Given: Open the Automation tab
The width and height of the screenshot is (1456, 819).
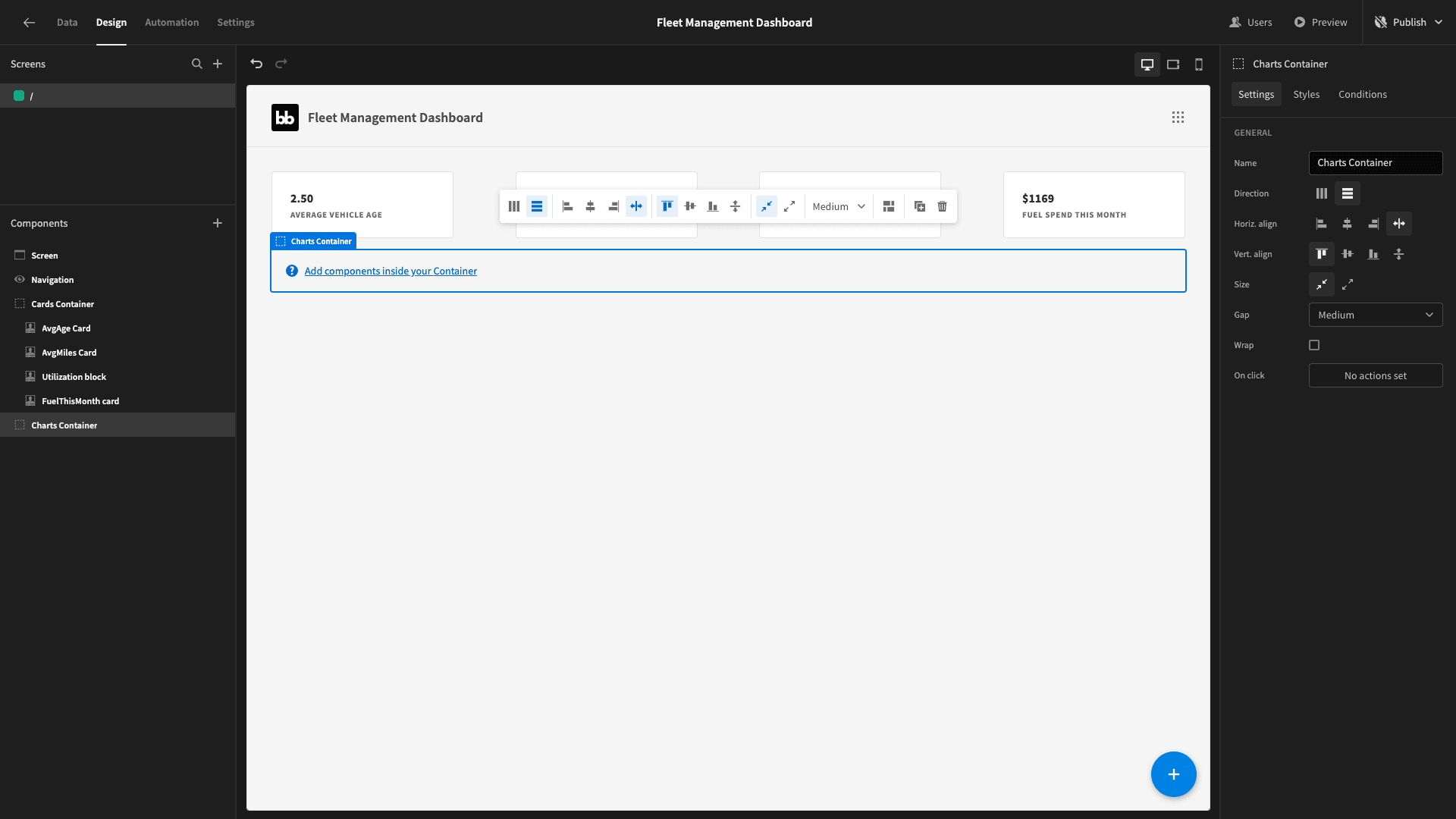Looking at the screenshot, I should click(x=171, y=22).
